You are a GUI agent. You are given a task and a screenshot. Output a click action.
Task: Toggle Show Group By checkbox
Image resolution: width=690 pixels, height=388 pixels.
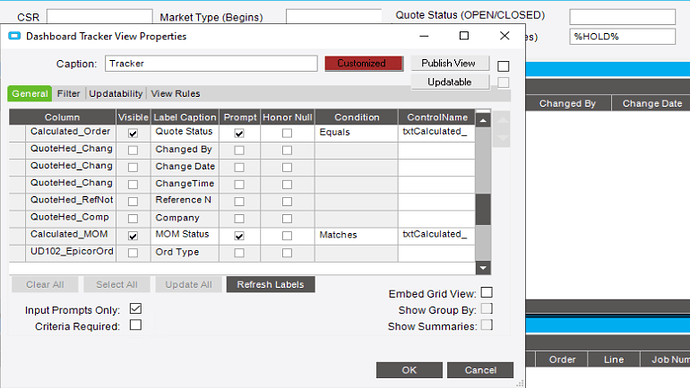pyautogui.click(x=487, y=309)
